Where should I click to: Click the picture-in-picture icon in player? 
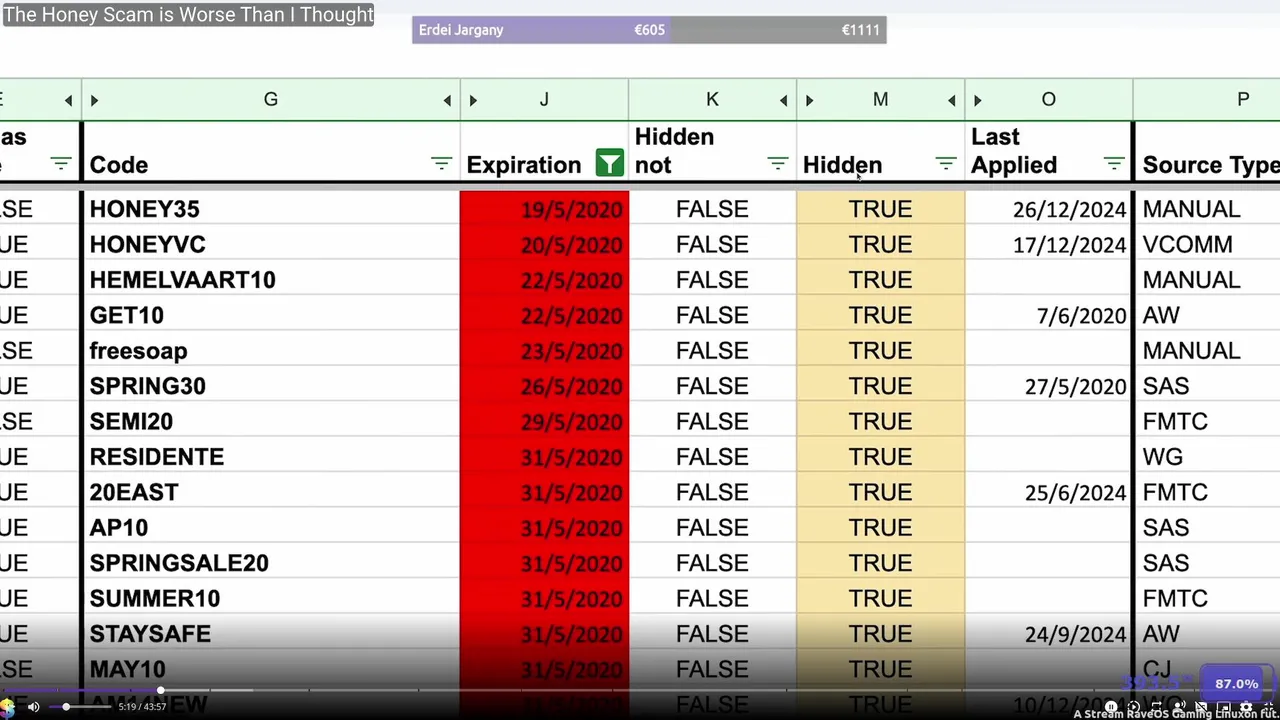pyautogui.click(x=1224, y=707)
